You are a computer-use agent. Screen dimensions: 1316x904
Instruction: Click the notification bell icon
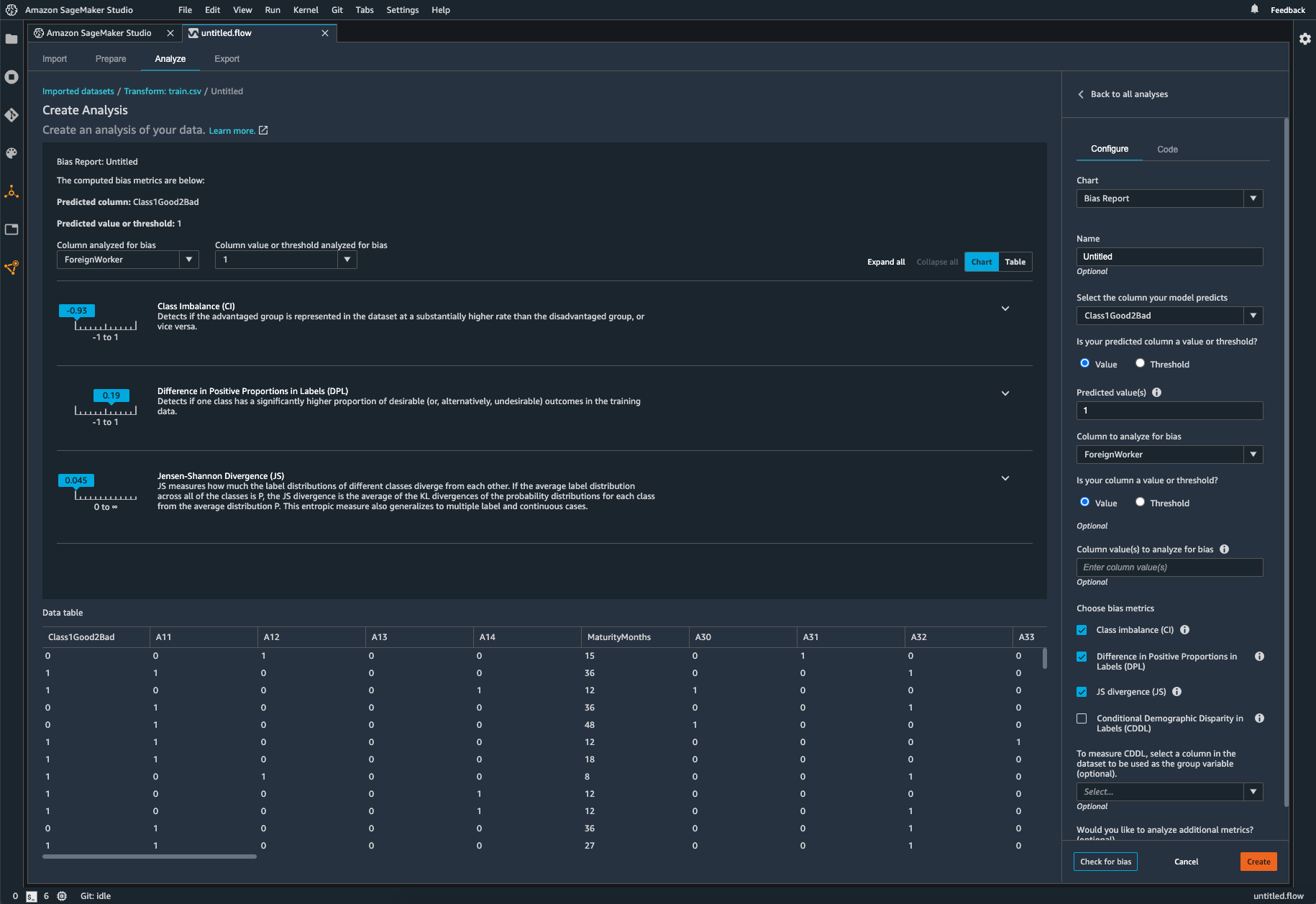pyautogui.click(x=1253, y=9)
